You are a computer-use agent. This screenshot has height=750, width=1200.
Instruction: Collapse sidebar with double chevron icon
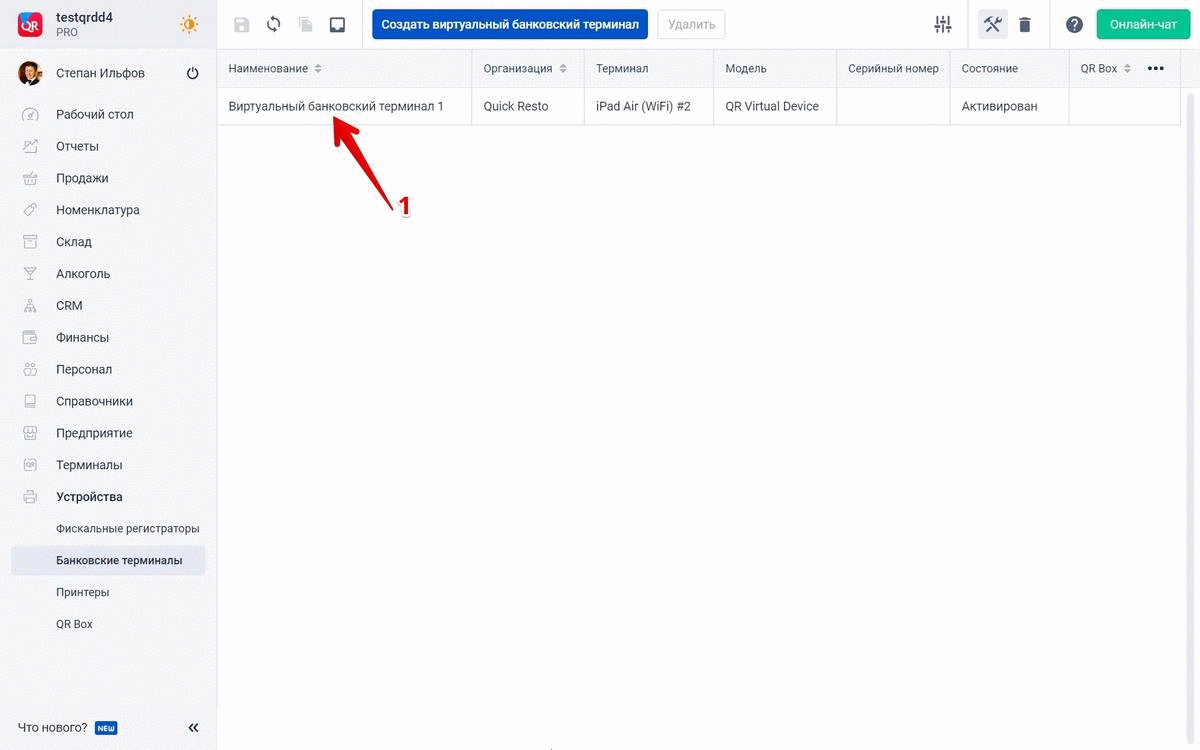tap(193, 728)
